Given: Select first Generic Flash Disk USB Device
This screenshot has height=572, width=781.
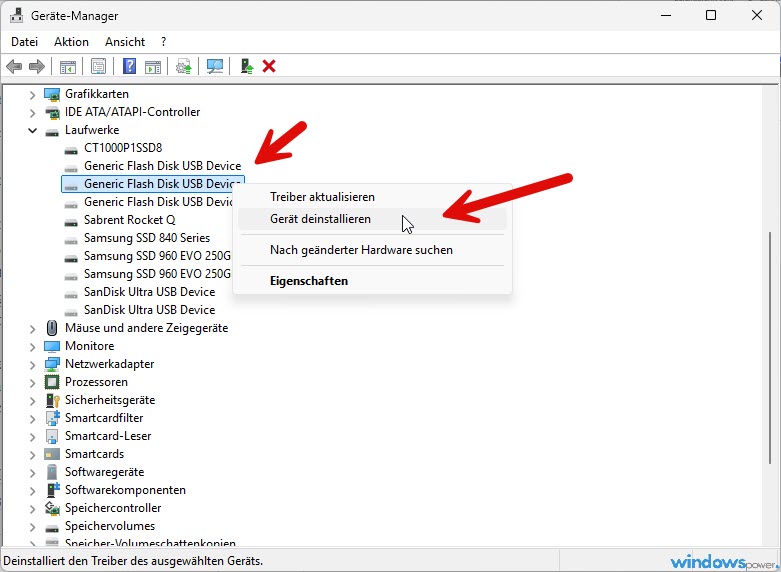Looking at the screenshot, I should [162, 166].
